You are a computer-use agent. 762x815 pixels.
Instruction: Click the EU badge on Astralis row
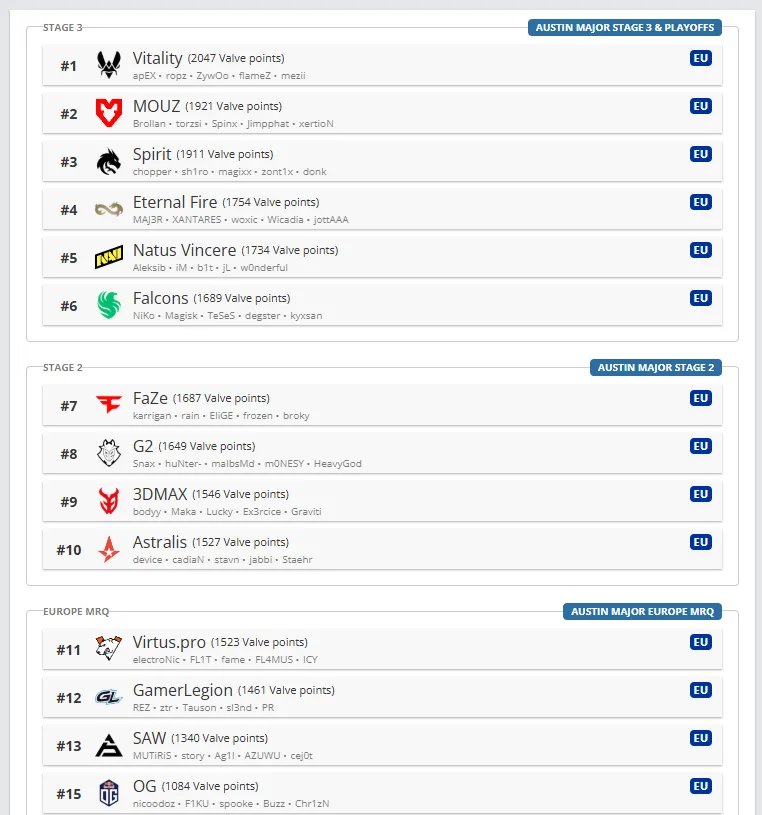tap(701, 542)
